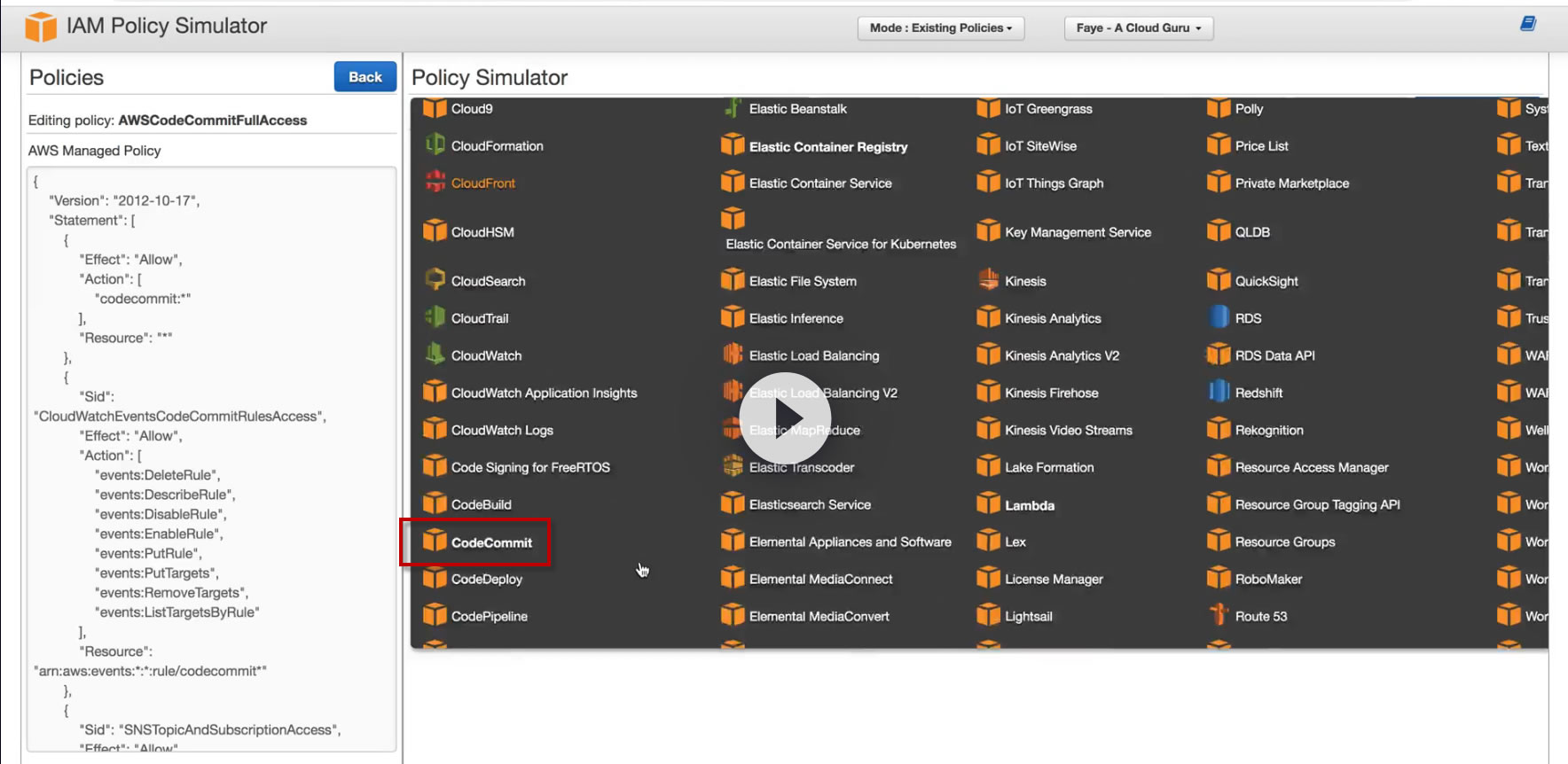Select CloudWatch Logs service
This screenshot has width=1568, height=764.
[x=502, y=430]
